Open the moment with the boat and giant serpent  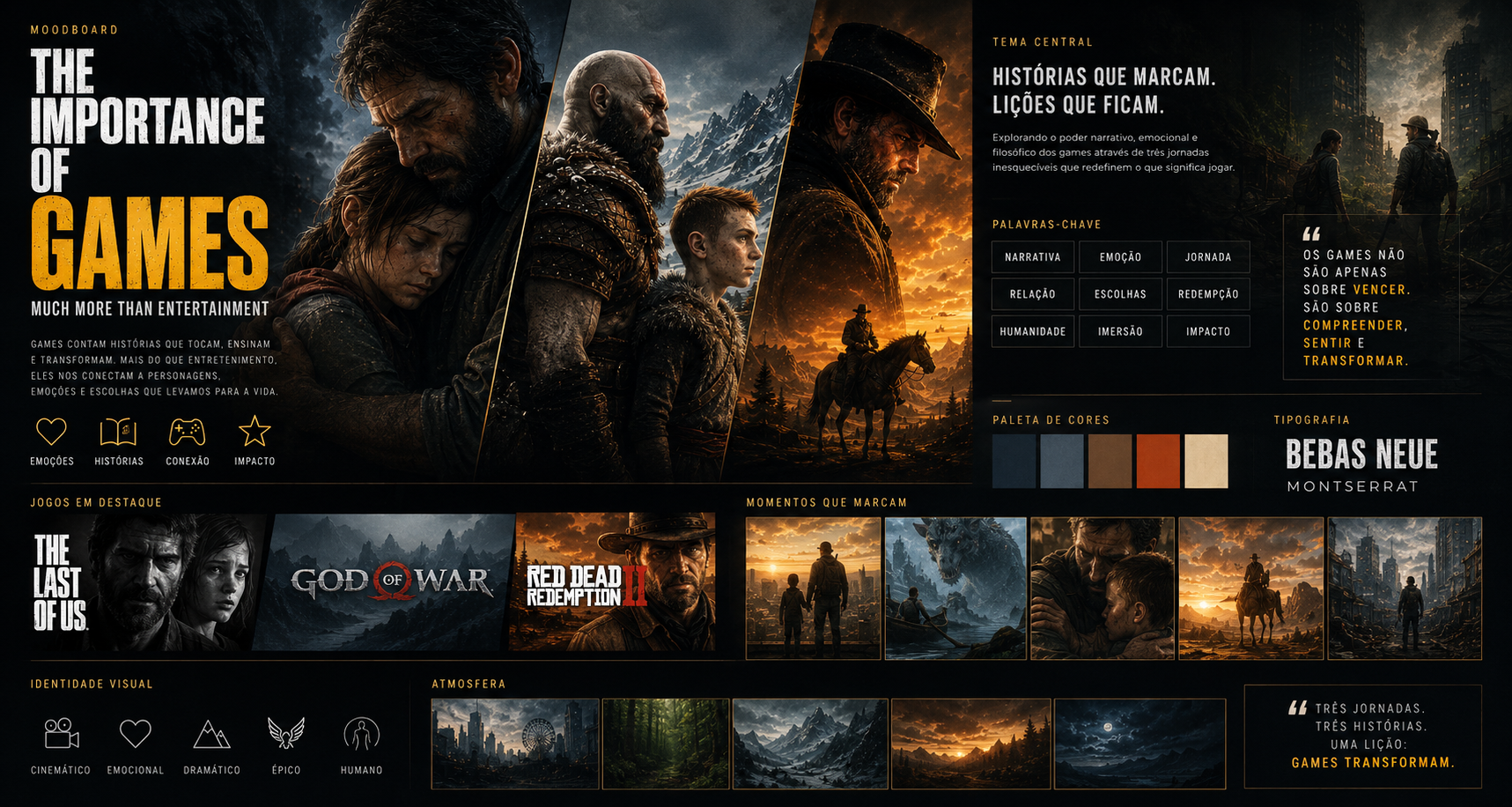pyautogui.click(x=955, y=588)
